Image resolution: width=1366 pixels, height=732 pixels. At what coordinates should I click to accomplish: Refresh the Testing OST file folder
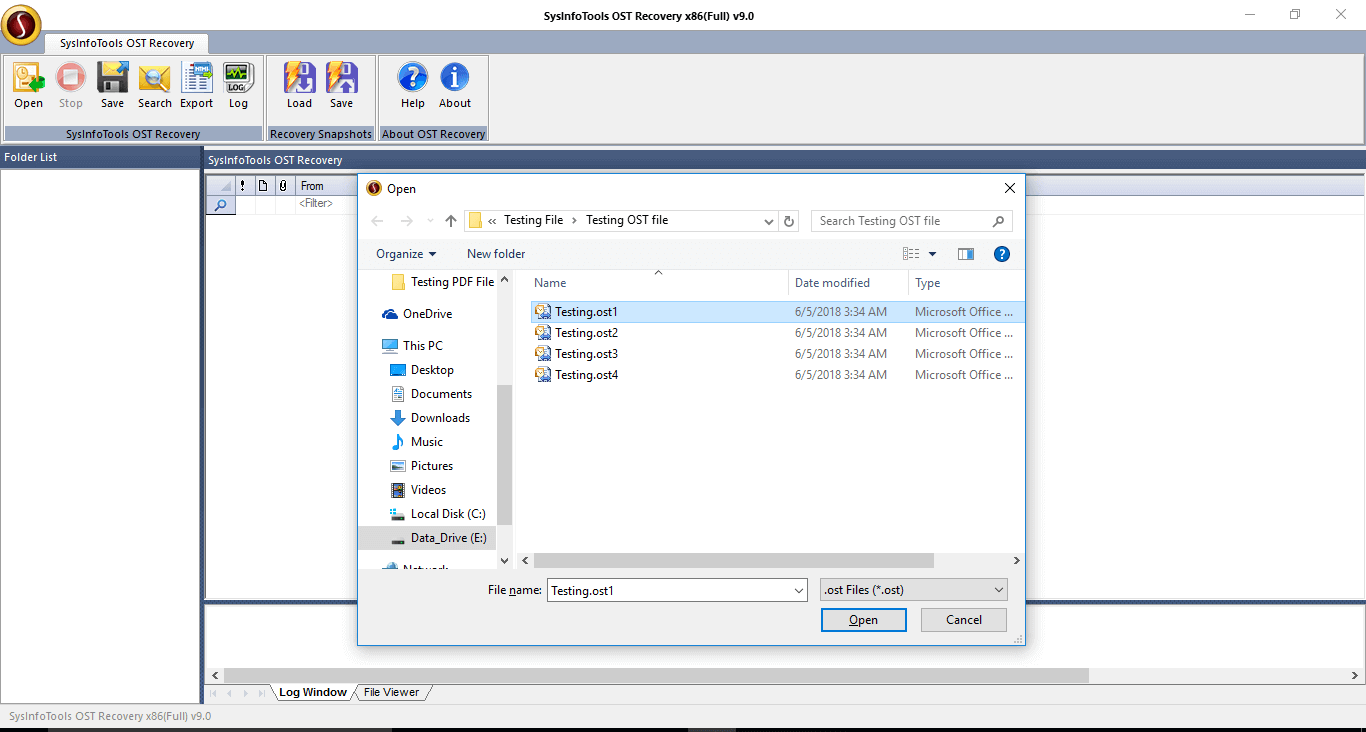789,221
